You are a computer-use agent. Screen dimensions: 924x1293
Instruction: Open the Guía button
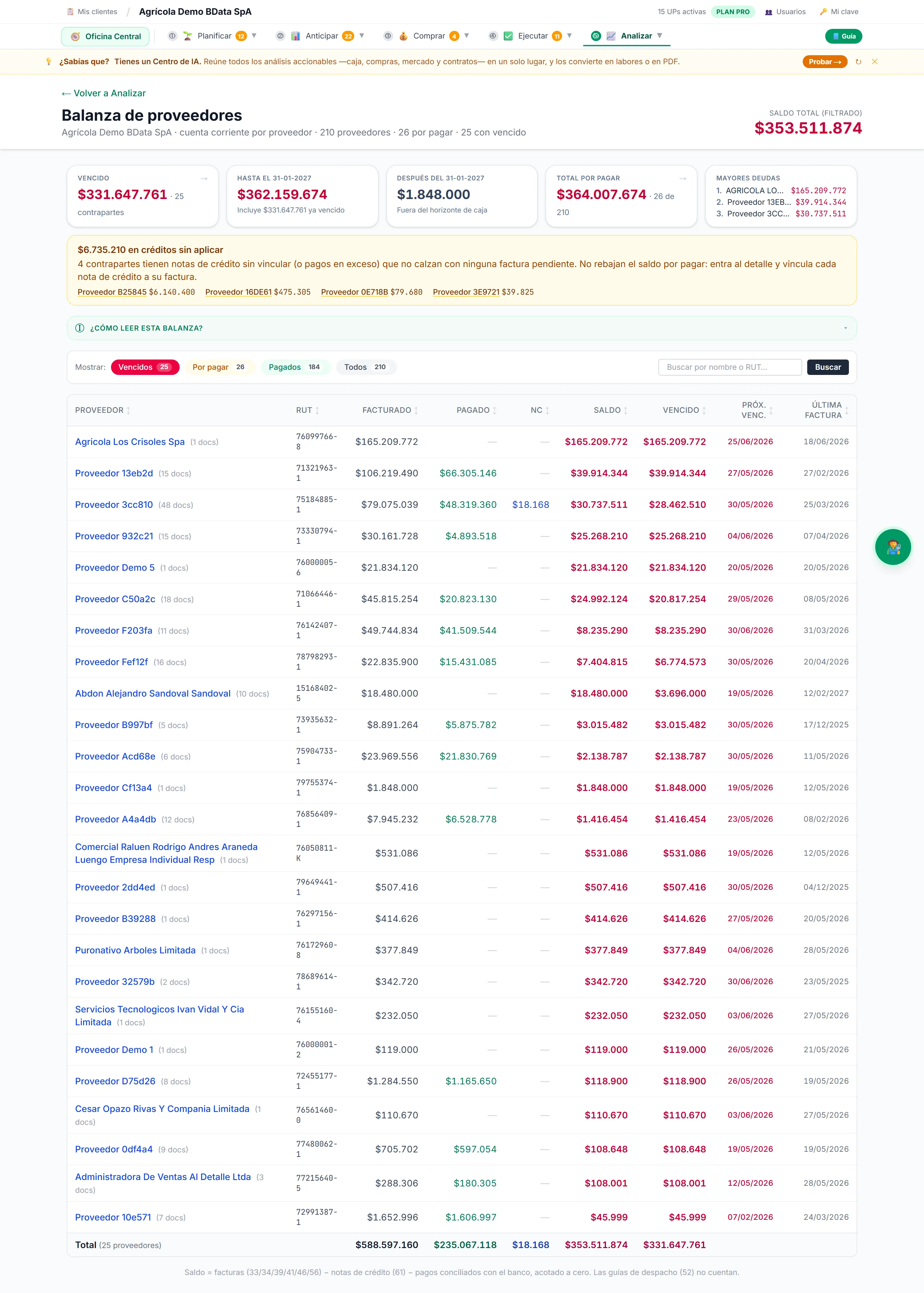pyautogui.click(x=844, y=36)
